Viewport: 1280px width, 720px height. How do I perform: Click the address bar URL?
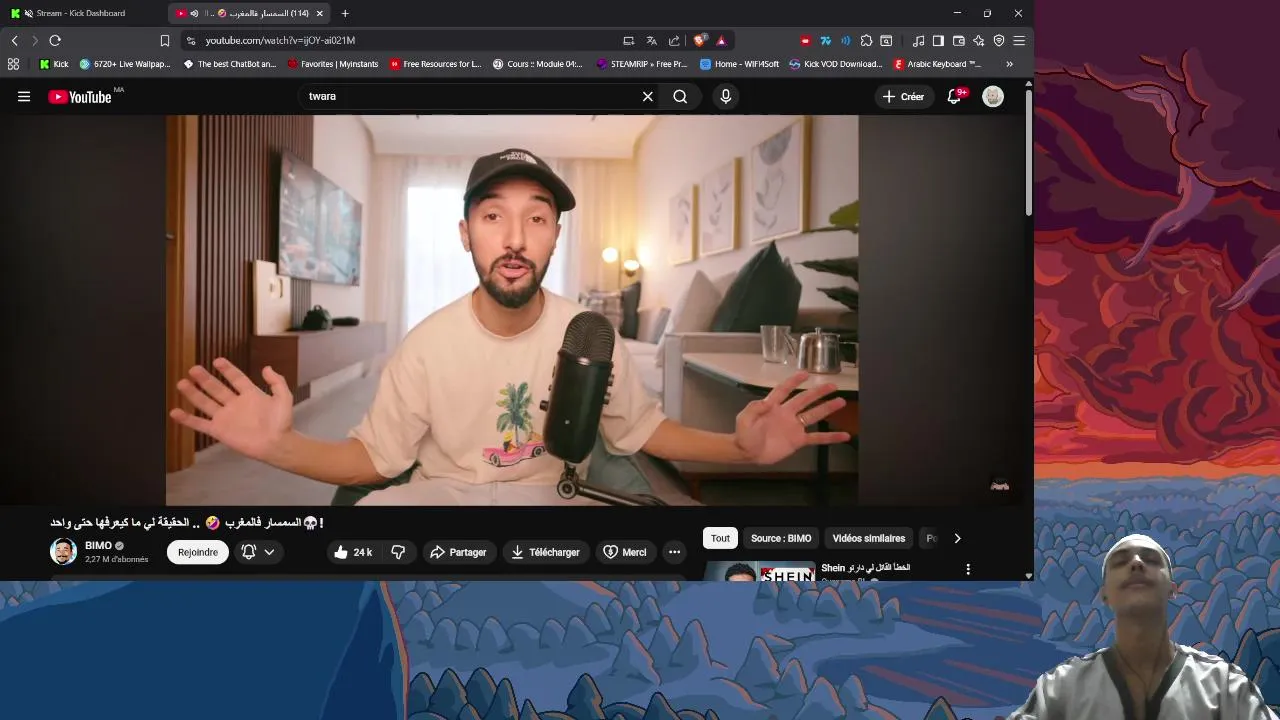[x=280, y=40]
